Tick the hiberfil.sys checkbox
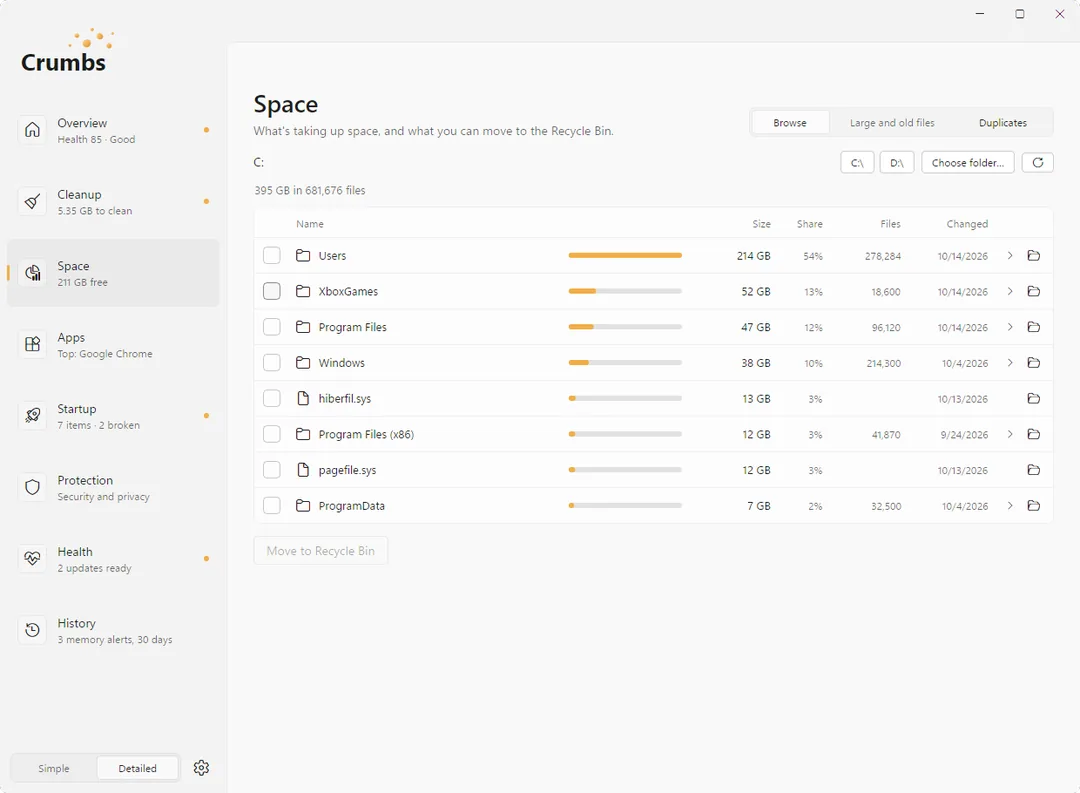 (x=272, y=399)
